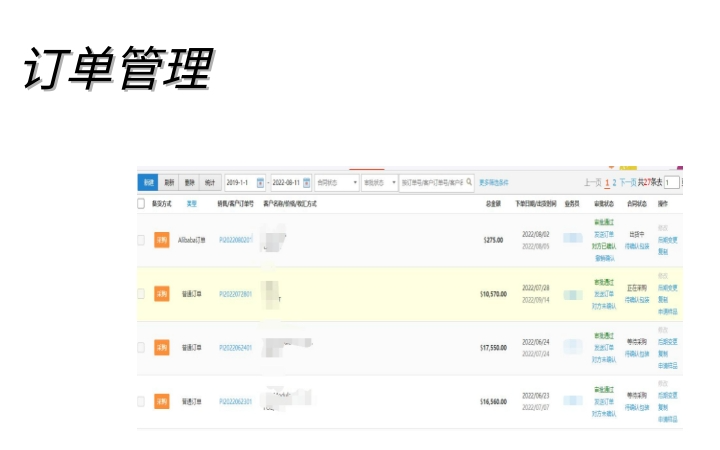Viewport: 720px width, 450px height.
Task: Click 申请样品 in the $17,550.00 row
Action: click(668, 366)
